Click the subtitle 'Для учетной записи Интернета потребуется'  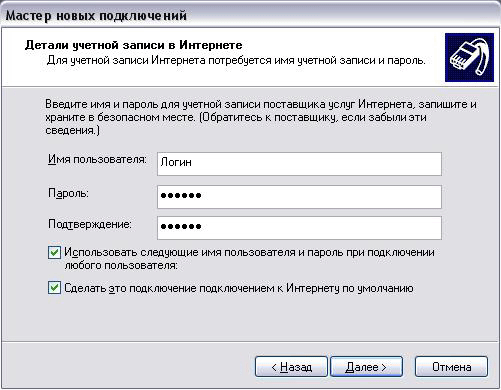tap(236, 60)
